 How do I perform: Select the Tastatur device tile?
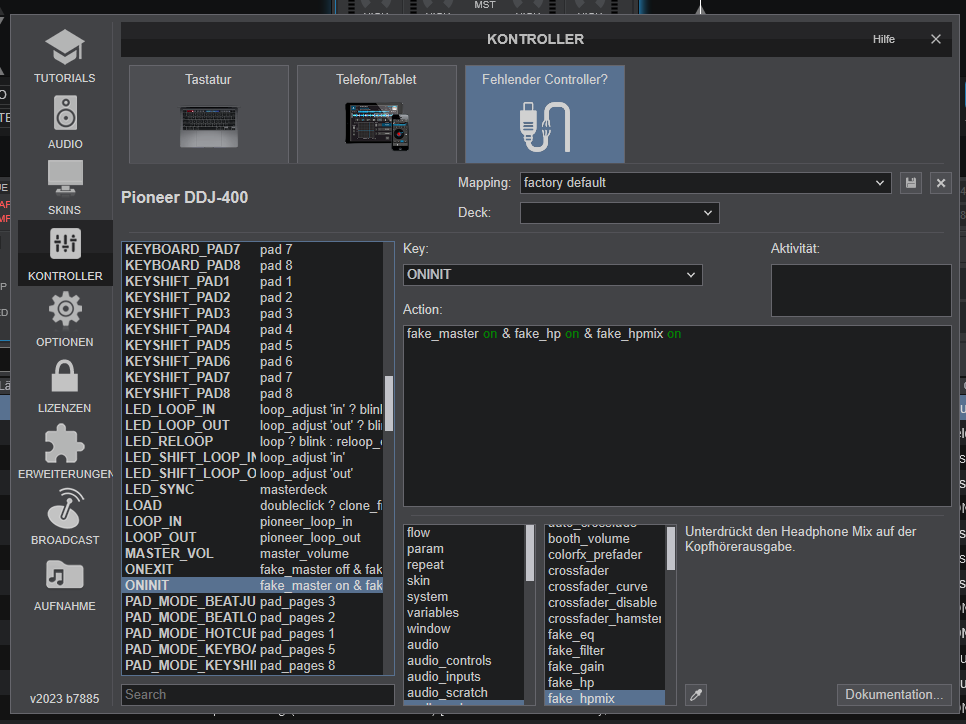209,114
